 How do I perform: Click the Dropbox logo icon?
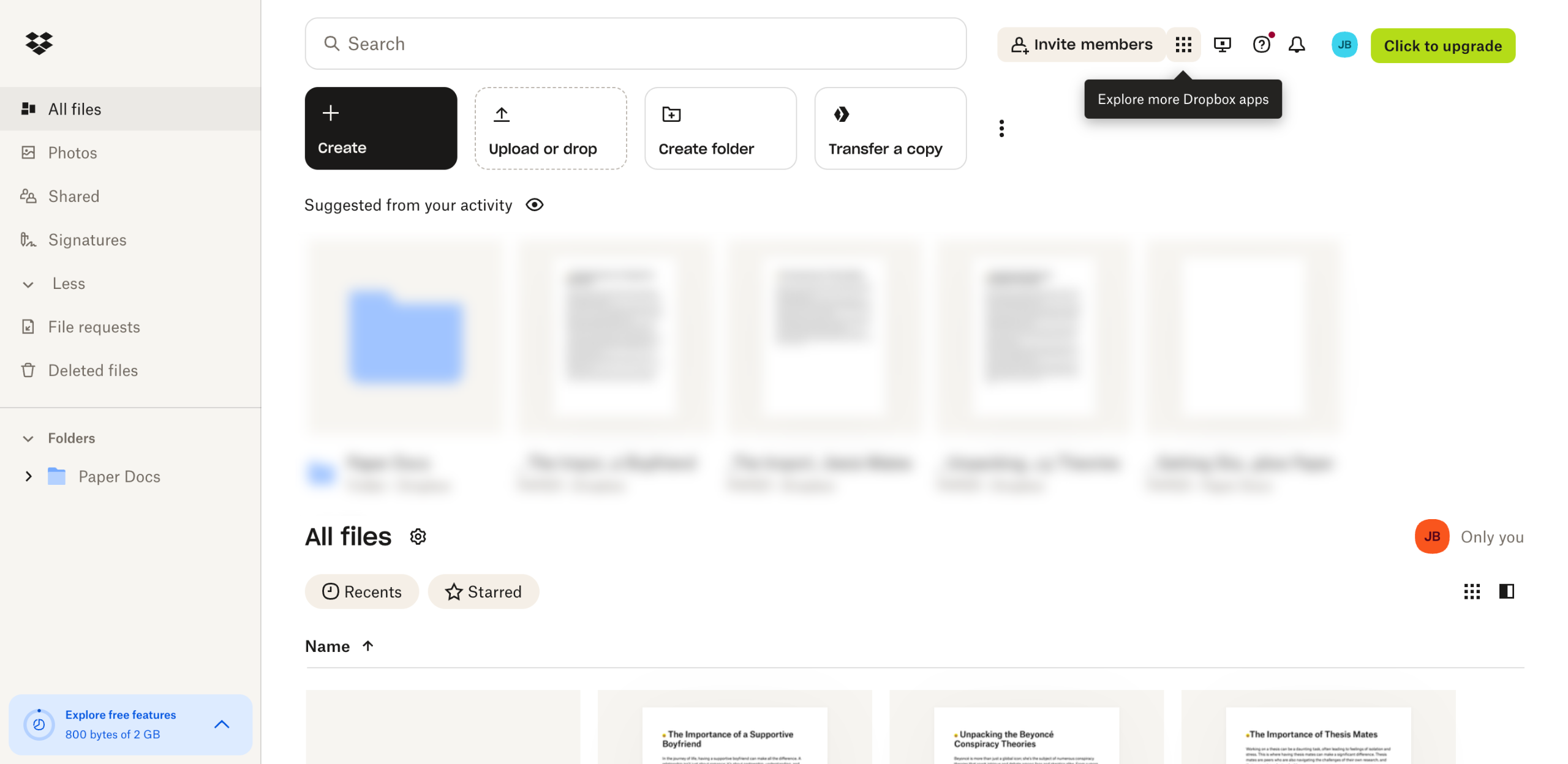click(39, 43)
